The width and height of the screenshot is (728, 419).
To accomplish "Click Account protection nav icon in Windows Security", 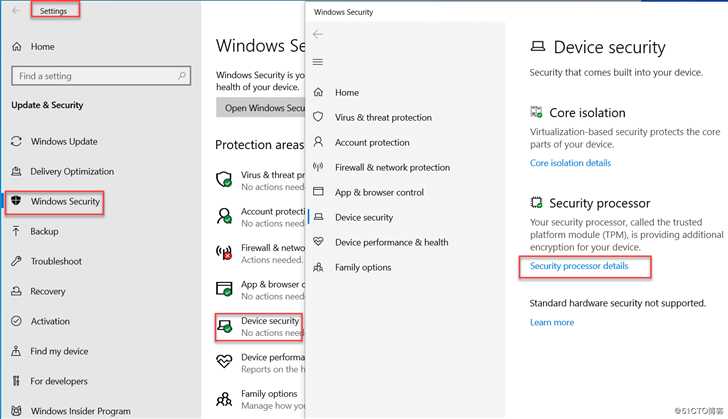I will 318,142.
